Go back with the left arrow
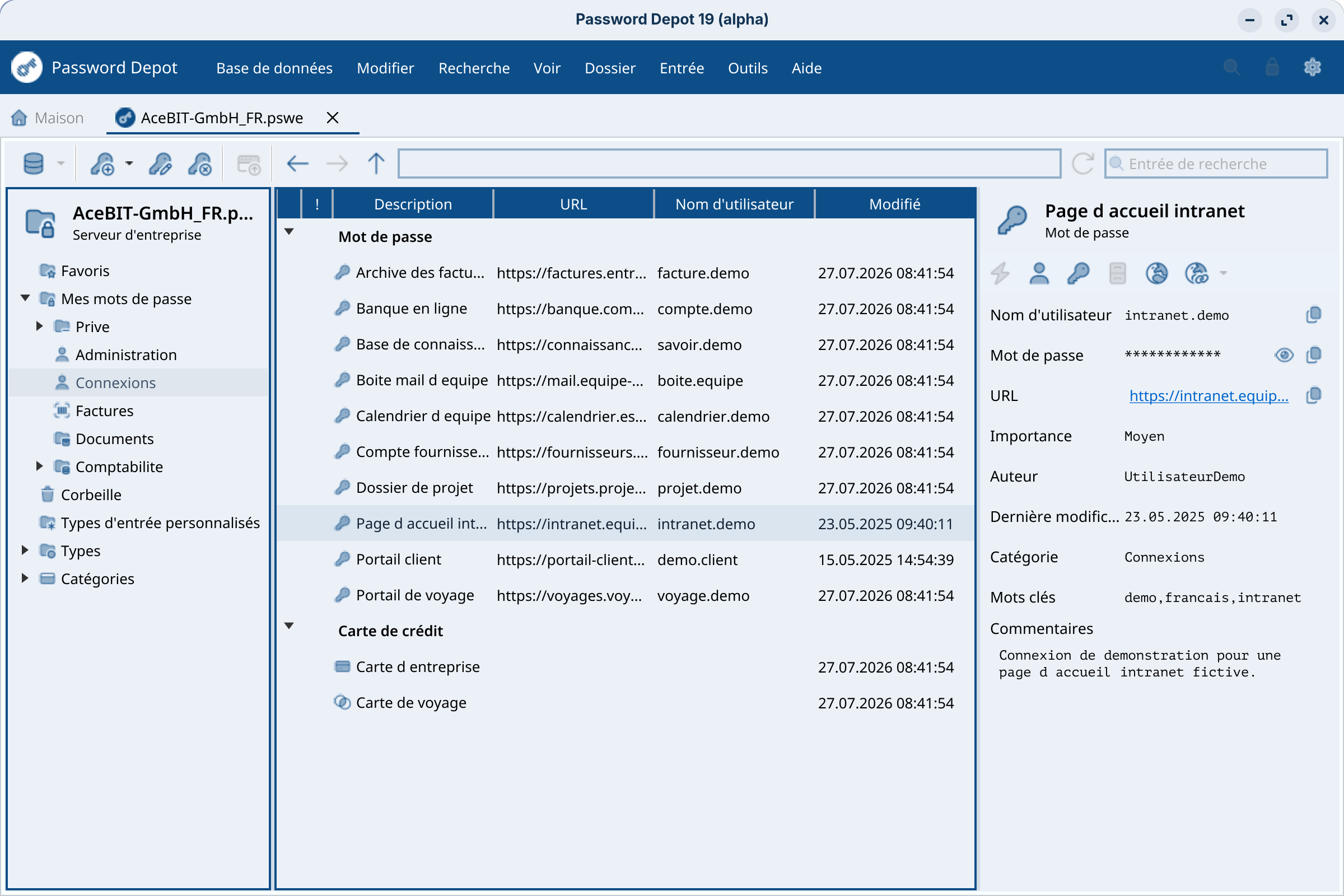Screen dimensions: 1344x896 297,164
